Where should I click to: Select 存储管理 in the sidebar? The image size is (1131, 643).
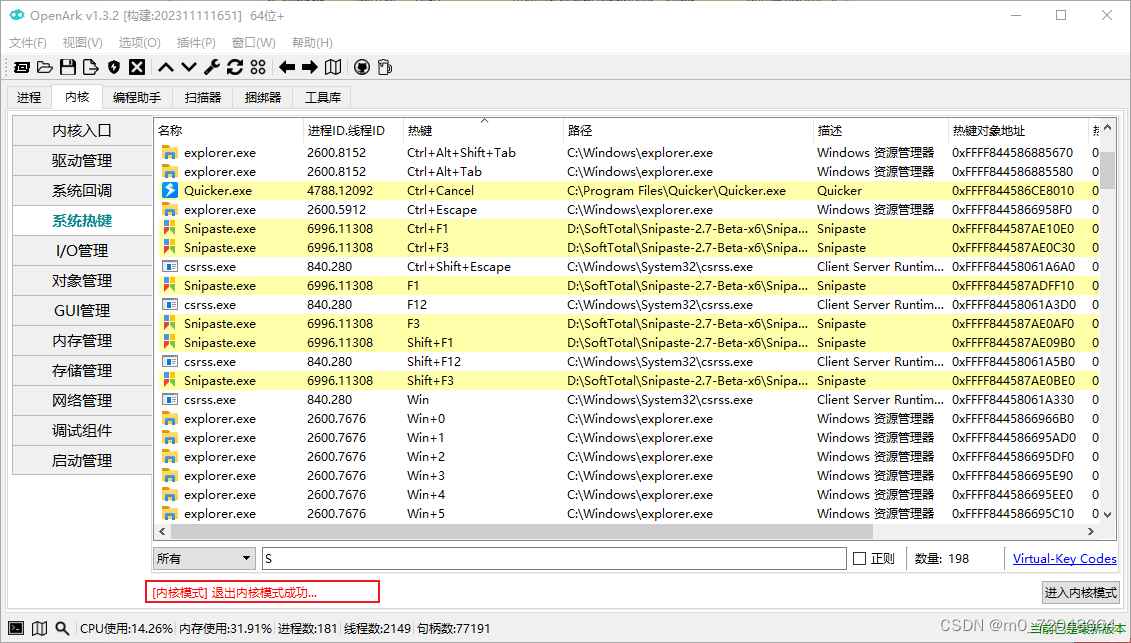pyautogui.click(x=82, y=371)
